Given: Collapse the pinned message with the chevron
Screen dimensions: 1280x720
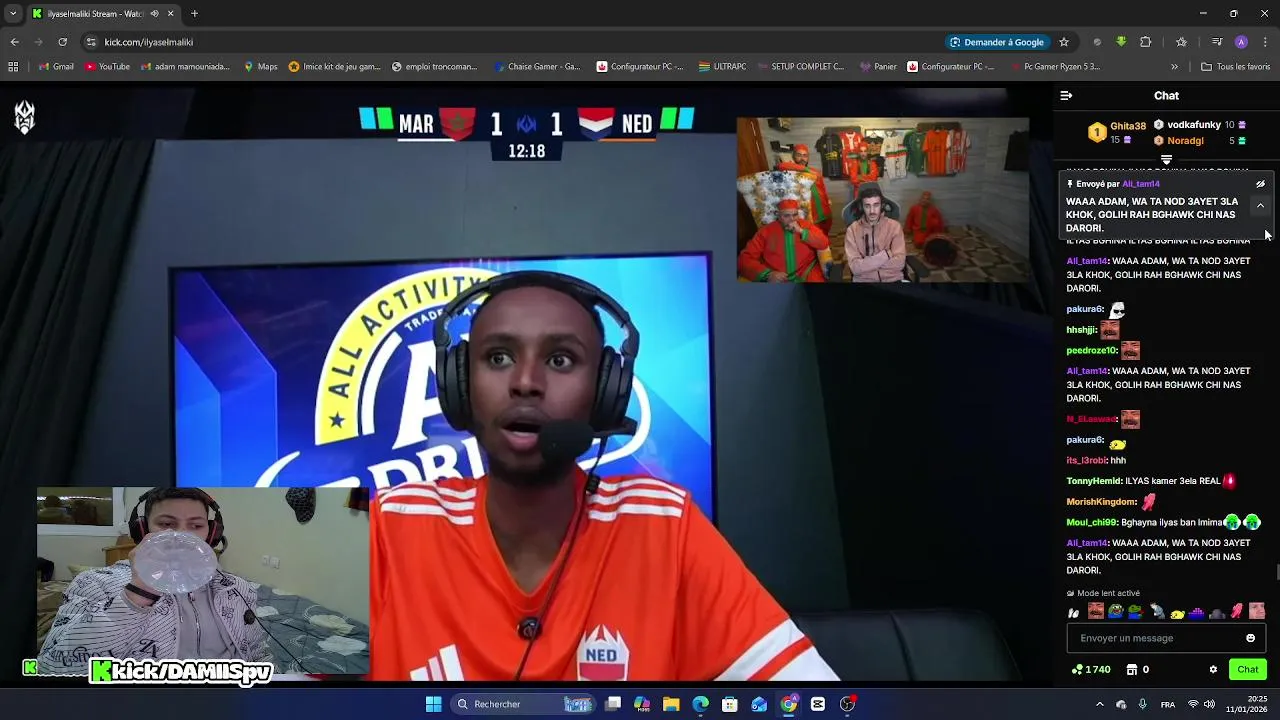Looking at the screenshot, I should click(1260, 205).
